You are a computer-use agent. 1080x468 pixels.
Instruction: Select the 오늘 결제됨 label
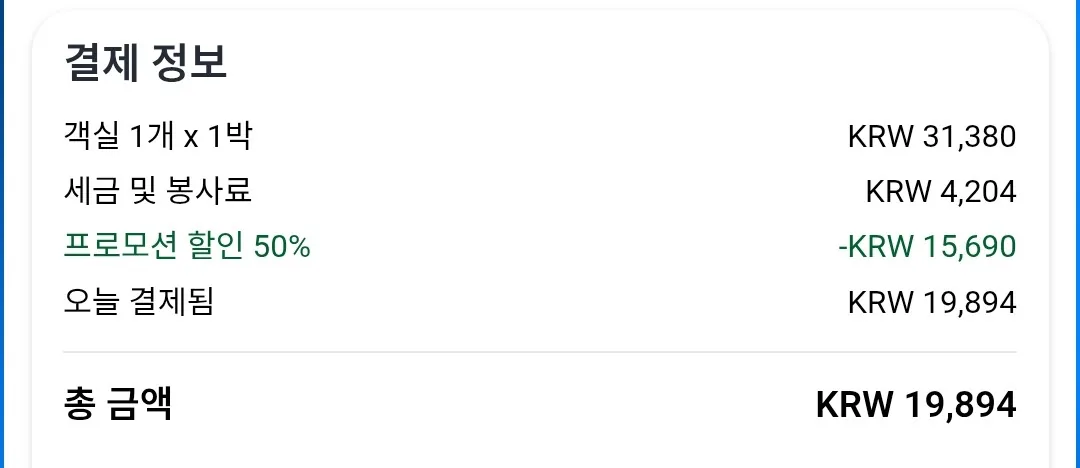click(138, 301)
